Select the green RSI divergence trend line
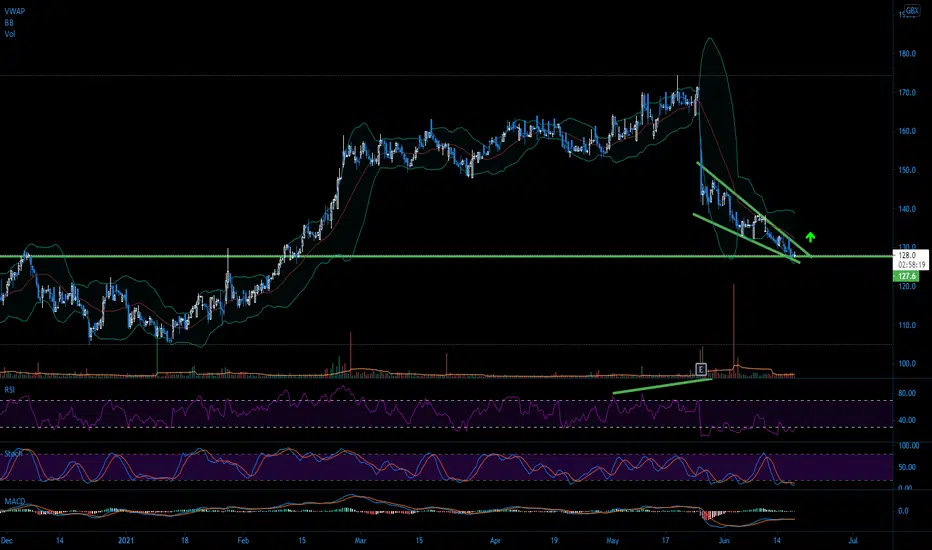 pyautogui.click(x=662, y=386)
